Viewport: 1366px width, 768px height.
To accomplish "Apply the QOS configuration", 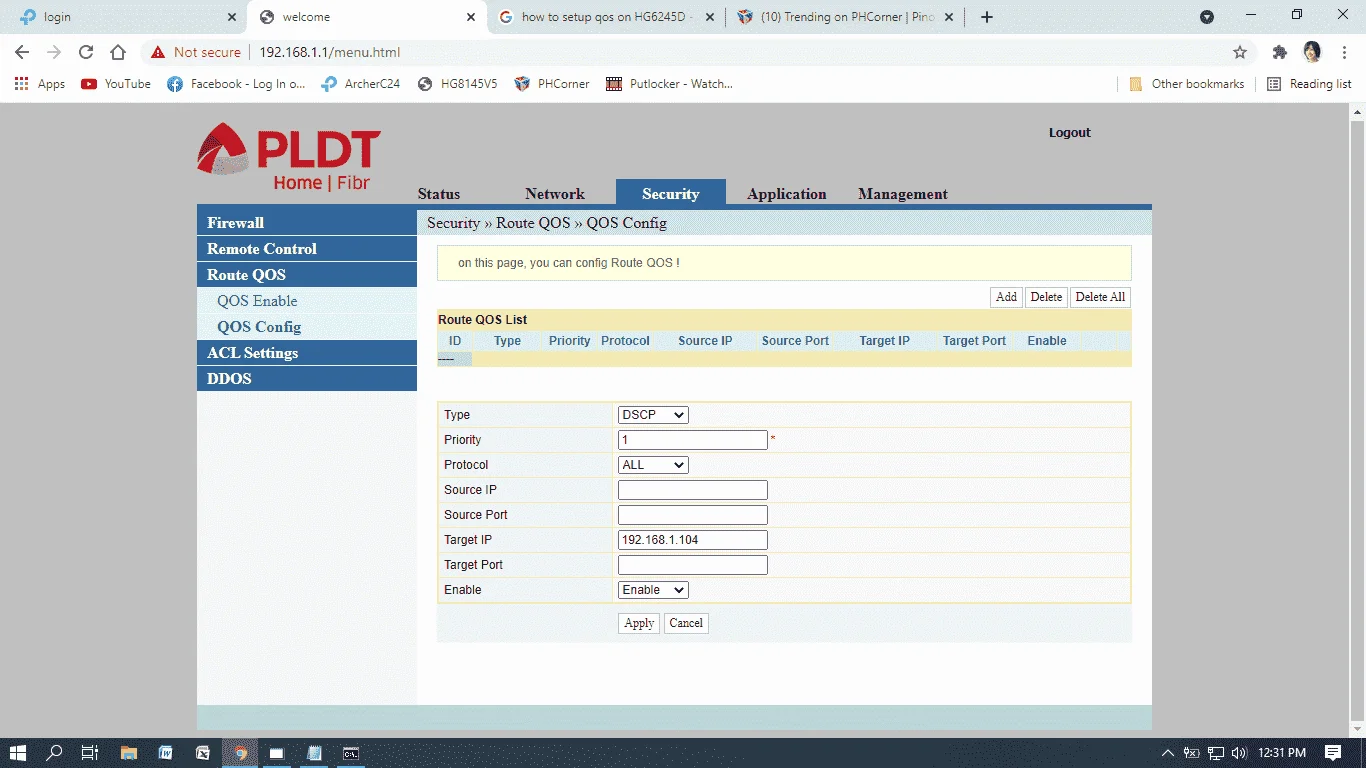I will [x=639, y=623].
